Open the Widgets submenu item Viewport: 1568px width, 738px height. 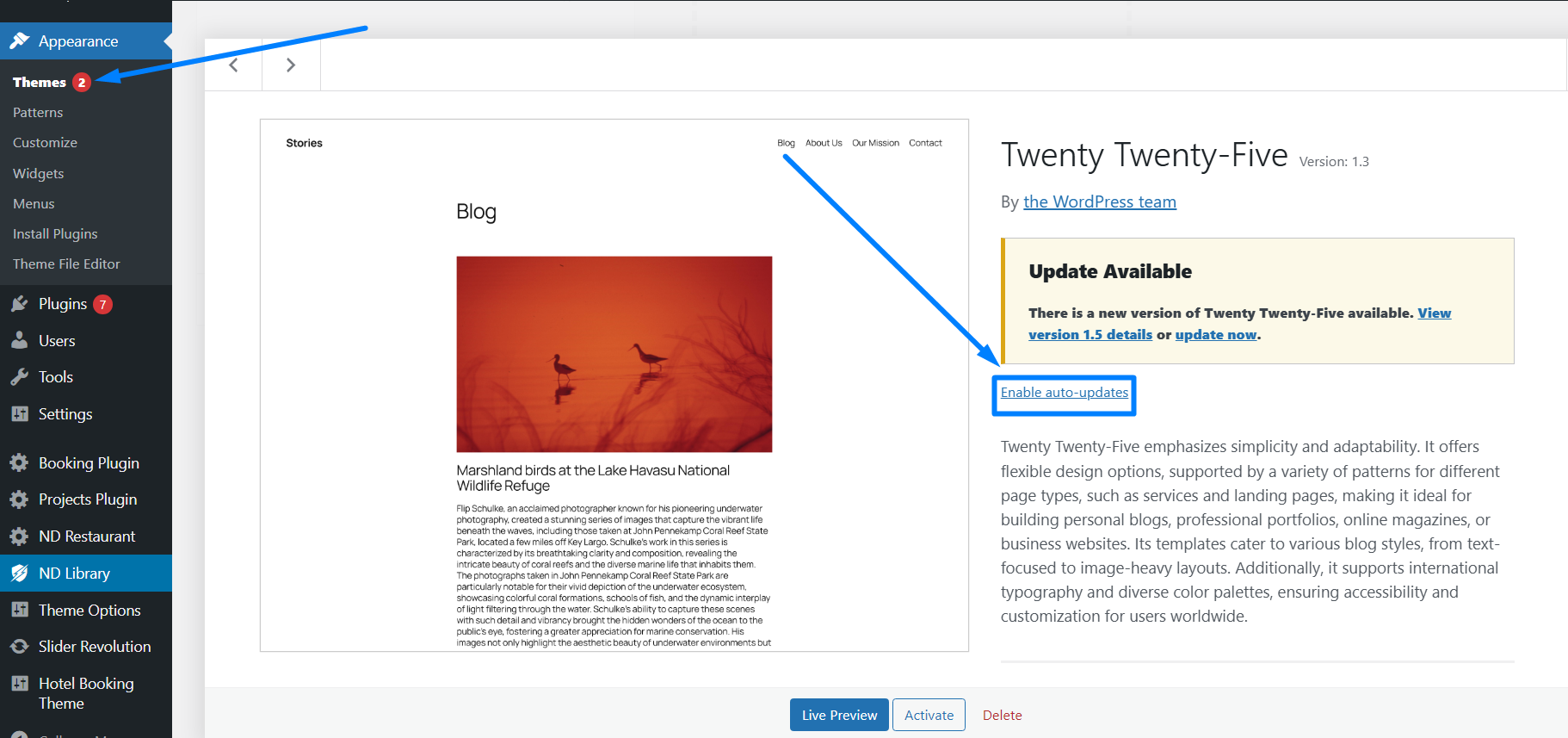(38, 173)
